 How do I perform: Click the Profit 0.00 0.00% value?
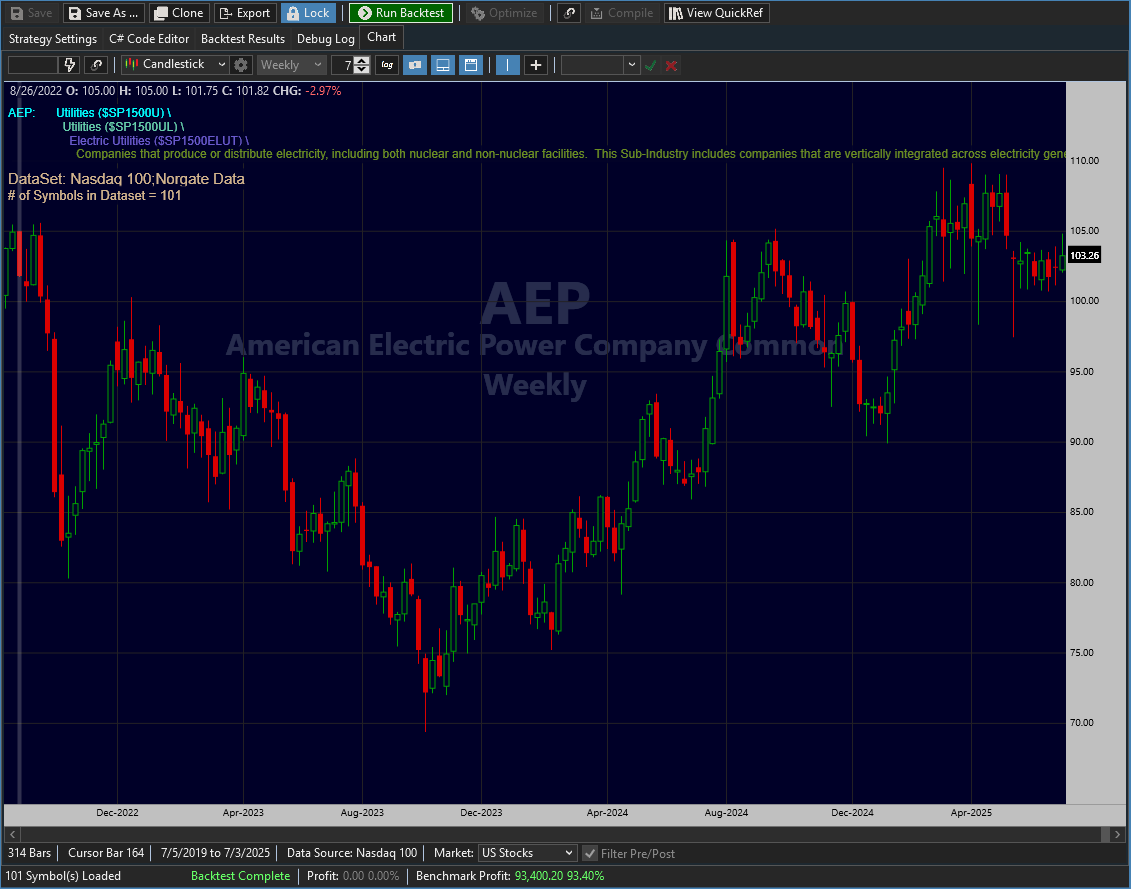click(373, 876)
